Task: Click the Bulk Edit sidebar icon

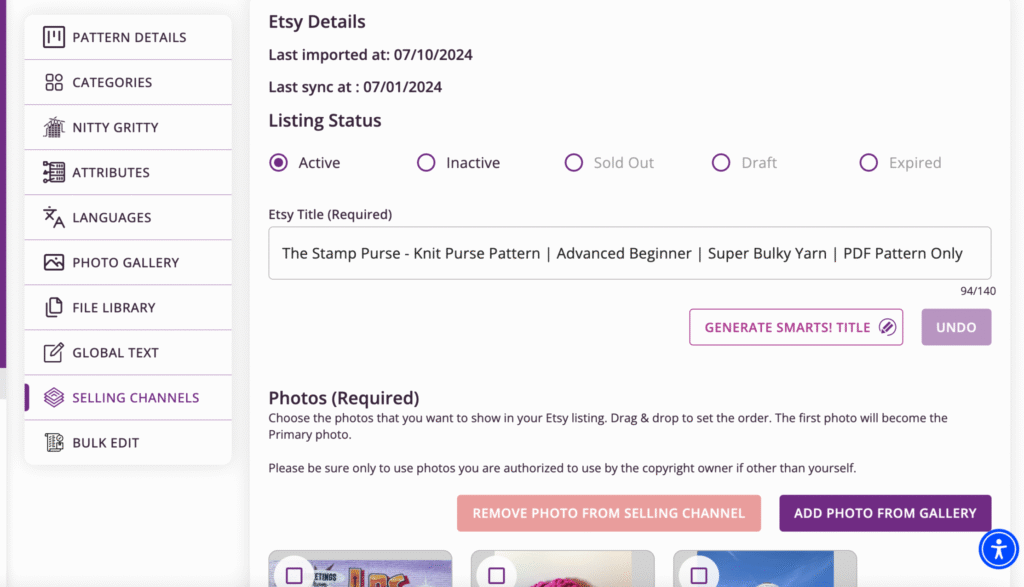Action: [x=54, y=443]
